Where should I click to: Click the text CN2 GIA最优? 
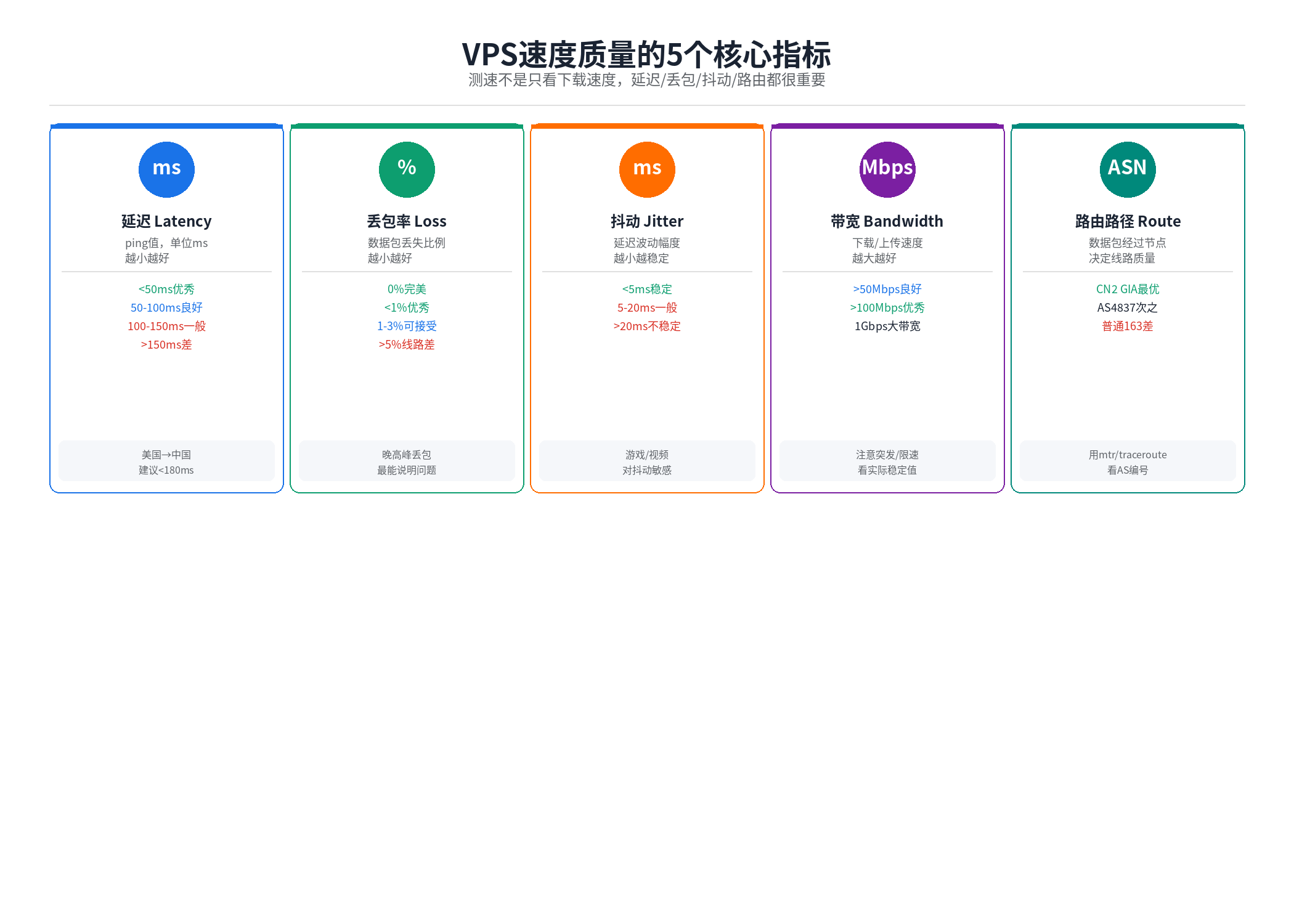tap(1128, 289)
